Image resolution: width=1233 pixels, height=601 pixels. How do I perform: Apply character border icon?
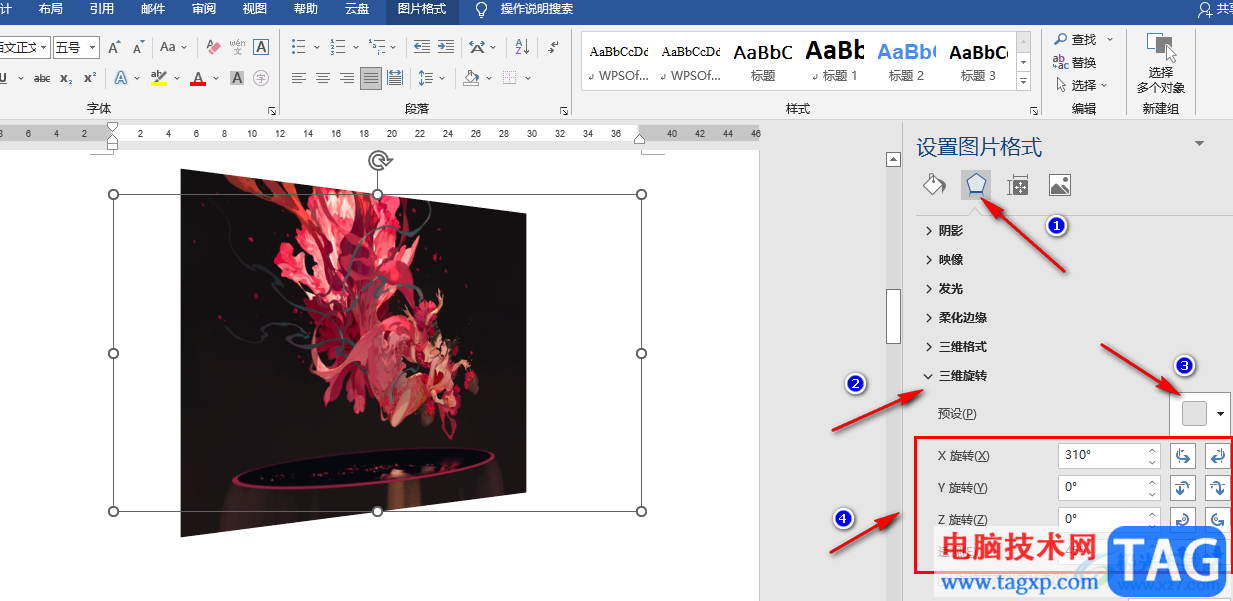pyautogui.click(x=261, y=47)
